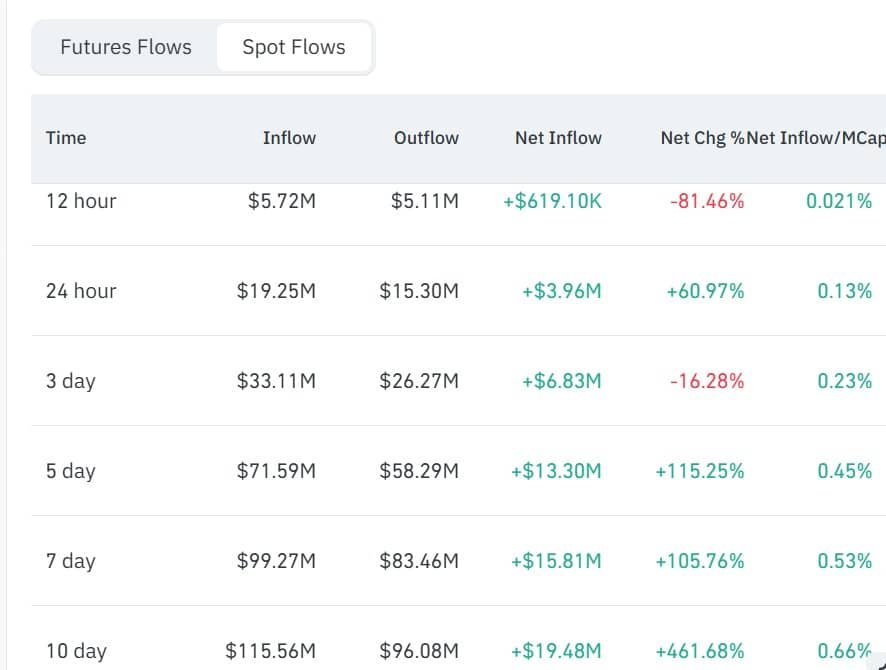The width and height of the screenshot is (886, 670).
Task: Select the 10 day row label
Action: [x=76, y=651]
